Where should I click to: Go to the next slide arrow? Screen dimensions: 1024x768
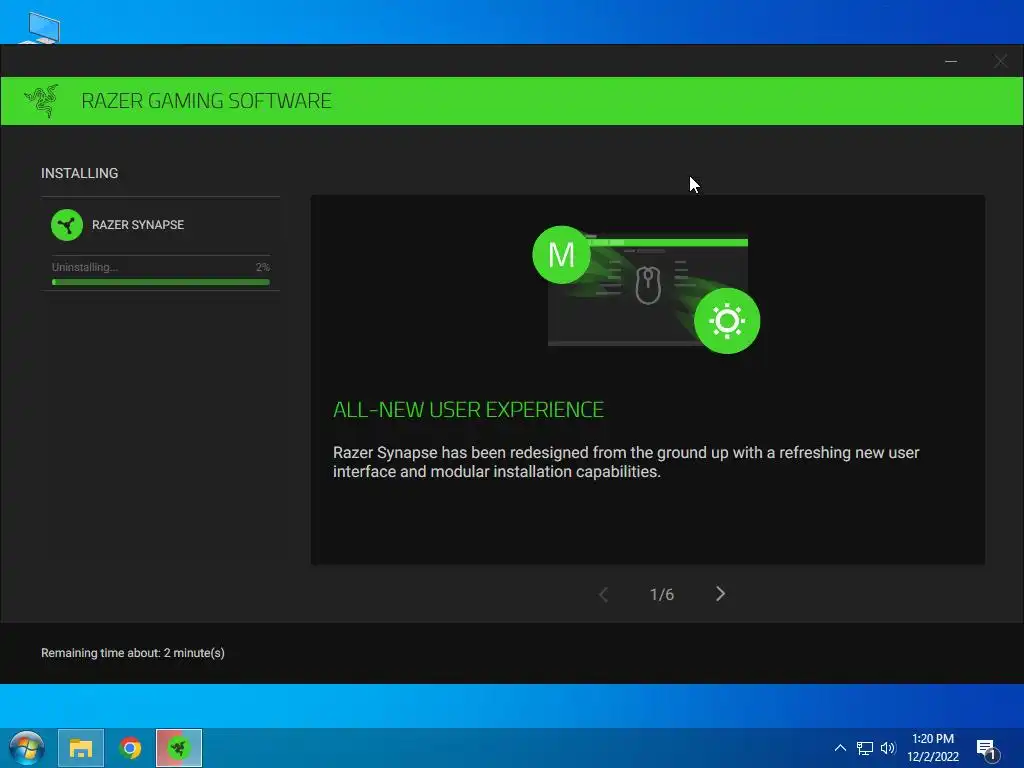click(720, 594)
